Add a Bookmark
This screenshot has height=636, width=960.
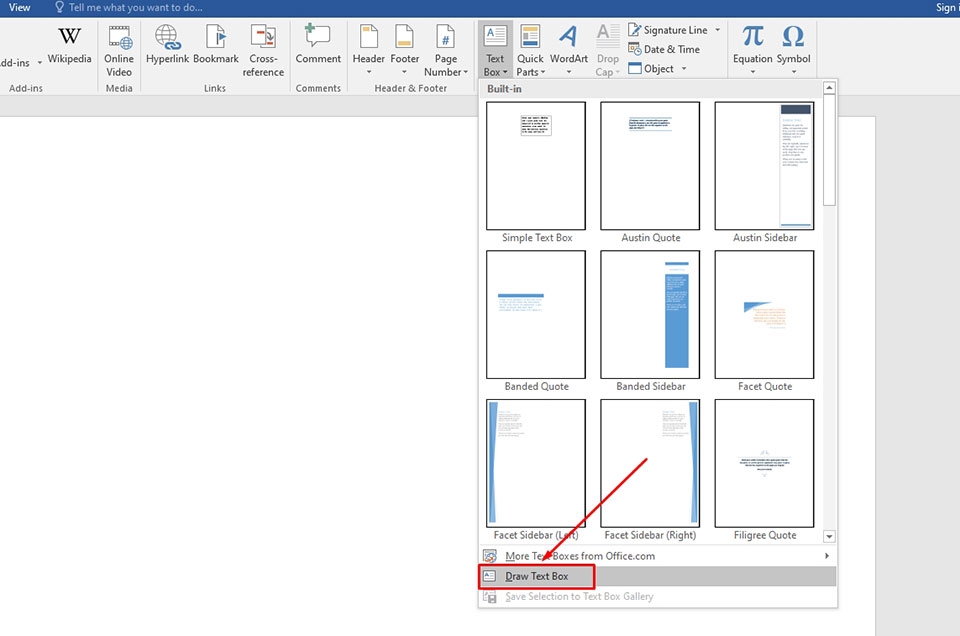click(216, 45)
